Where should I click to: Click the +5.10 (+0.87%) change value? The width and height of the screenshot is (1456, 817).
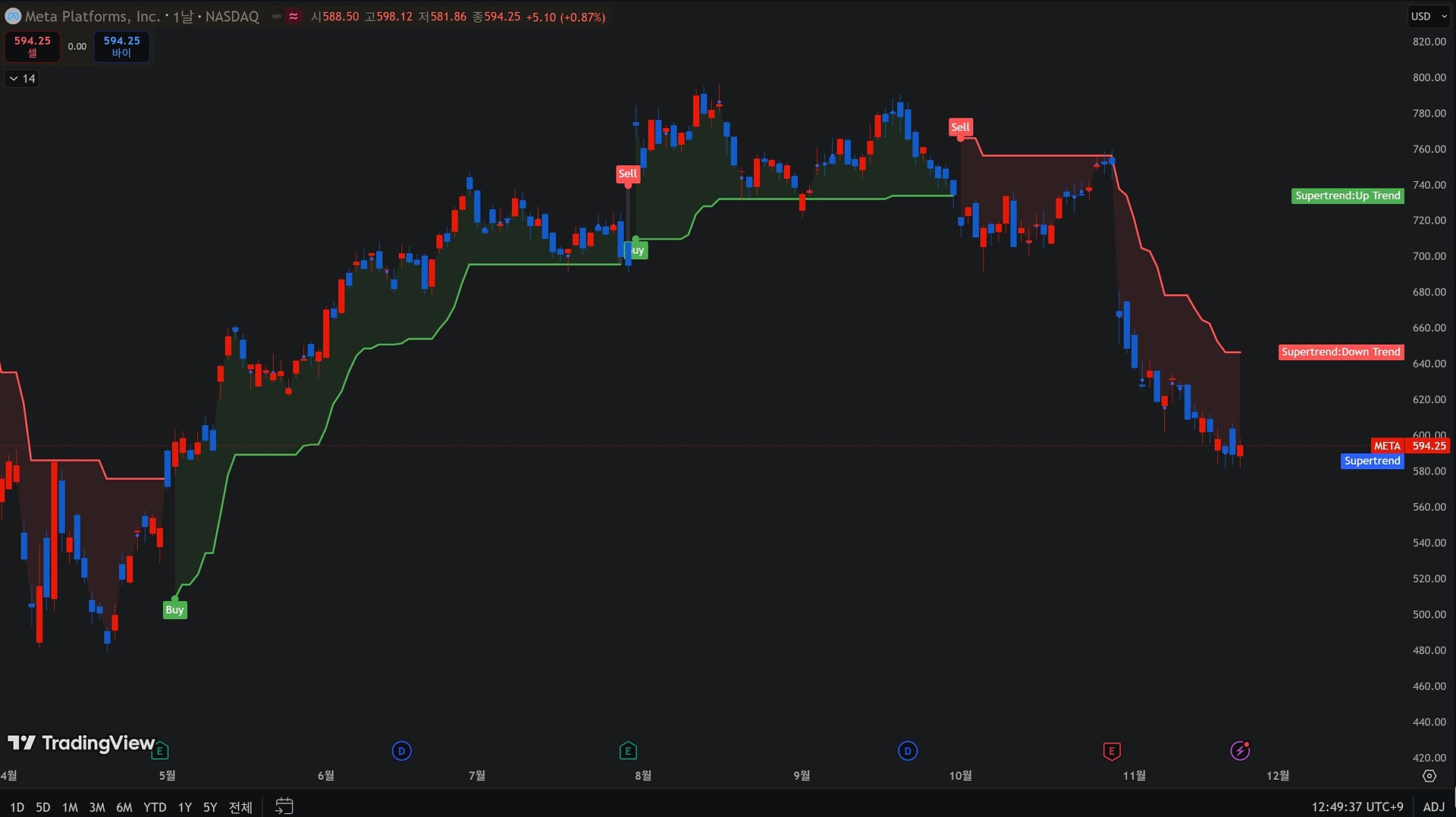(566, 17)
